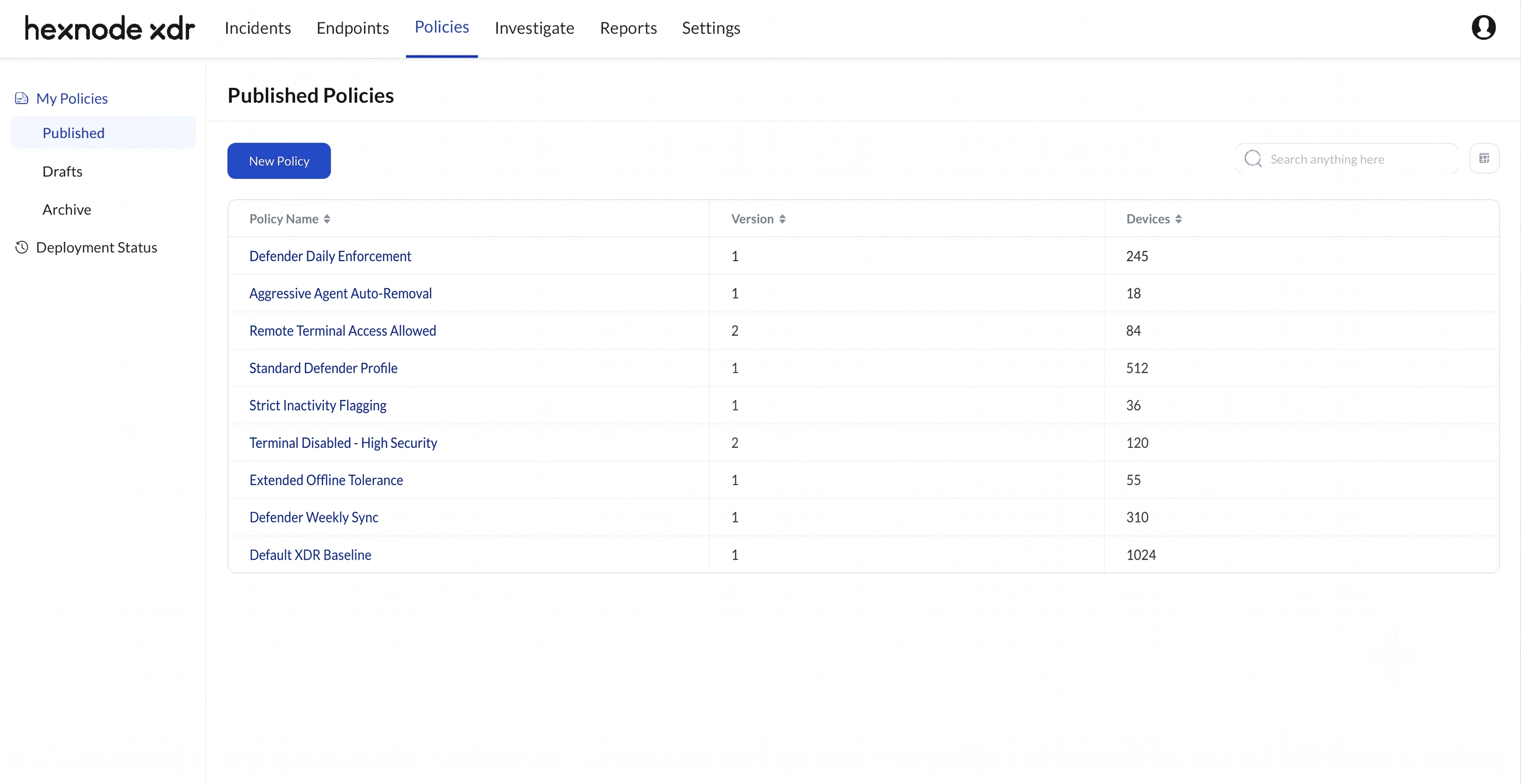The height and width of the screenshot is (784, 1521).
Task: Open Standard Defender Profile policy
Action: click(323, 368)
